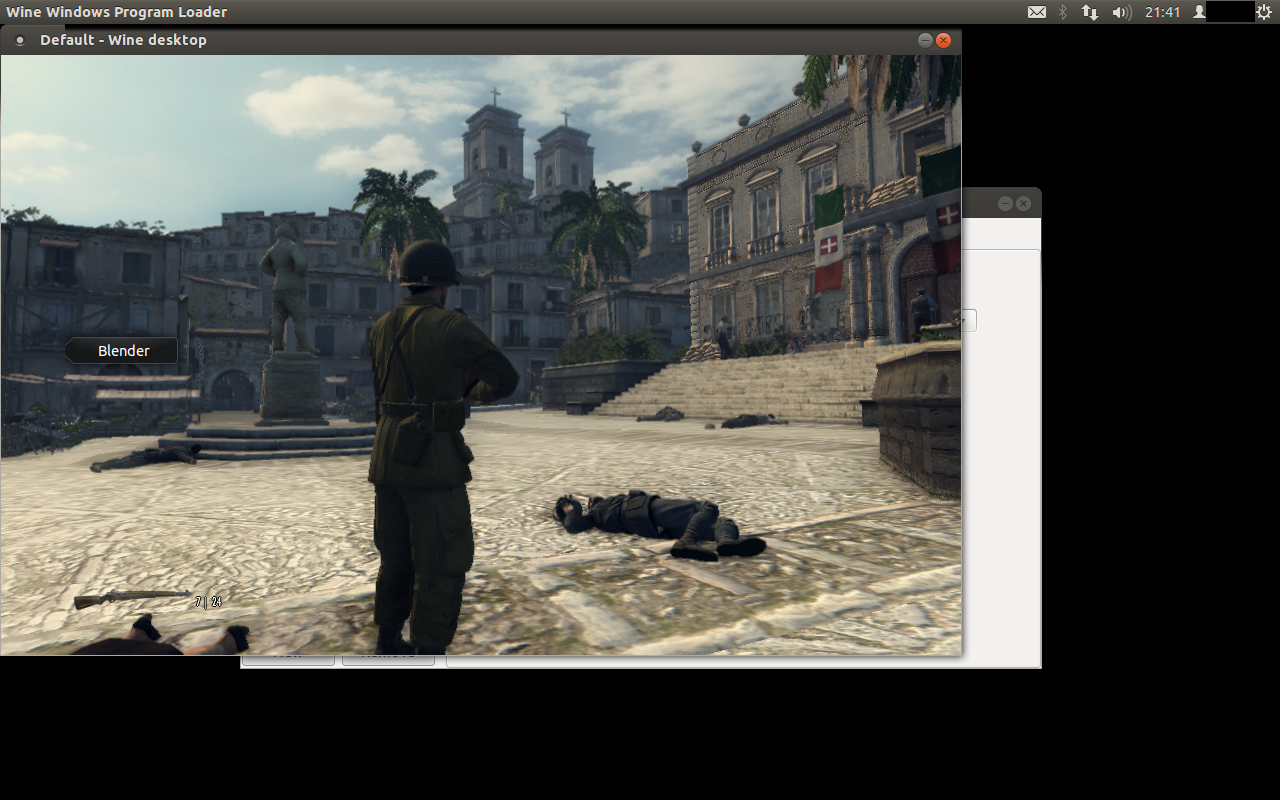Click the Wine desktop window title icon
The height and width of the screenshot is (800, 1280).
point(19,41)
